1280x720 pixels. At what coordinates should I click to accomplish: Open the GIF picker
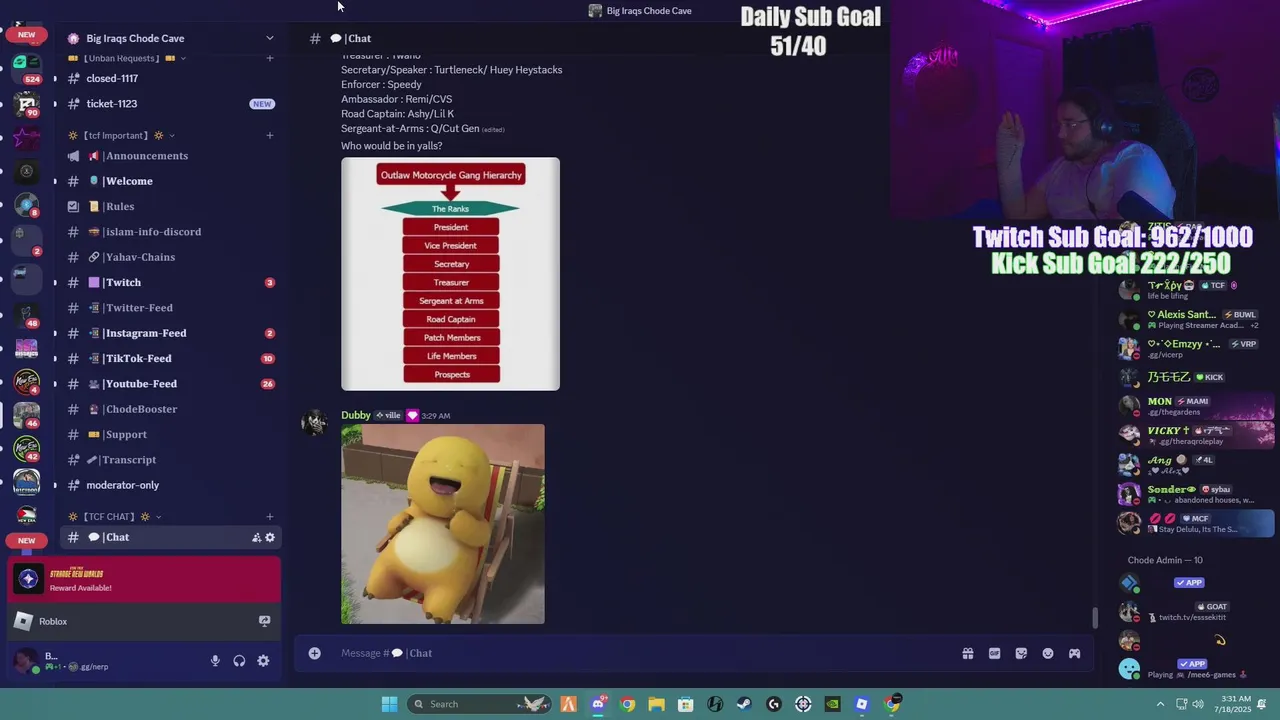(x=994, y=653)
